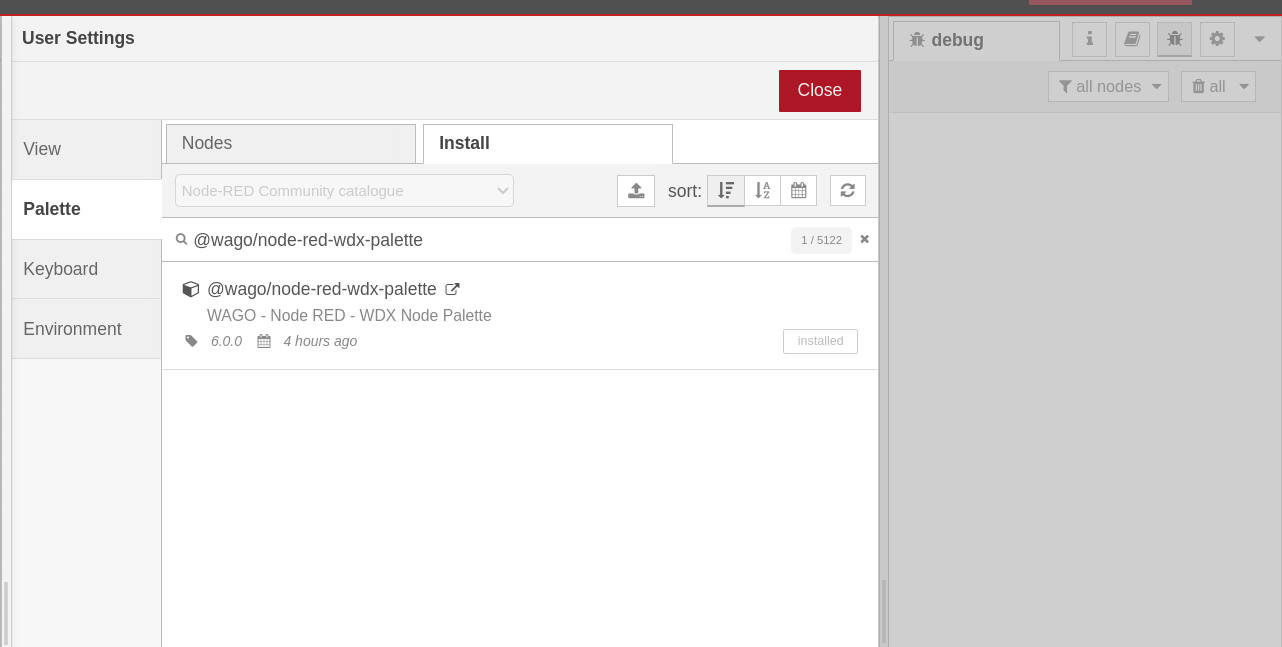Open the help book sidebar tab
This screenshot has height=647, width=1282.
(1132, 39)
